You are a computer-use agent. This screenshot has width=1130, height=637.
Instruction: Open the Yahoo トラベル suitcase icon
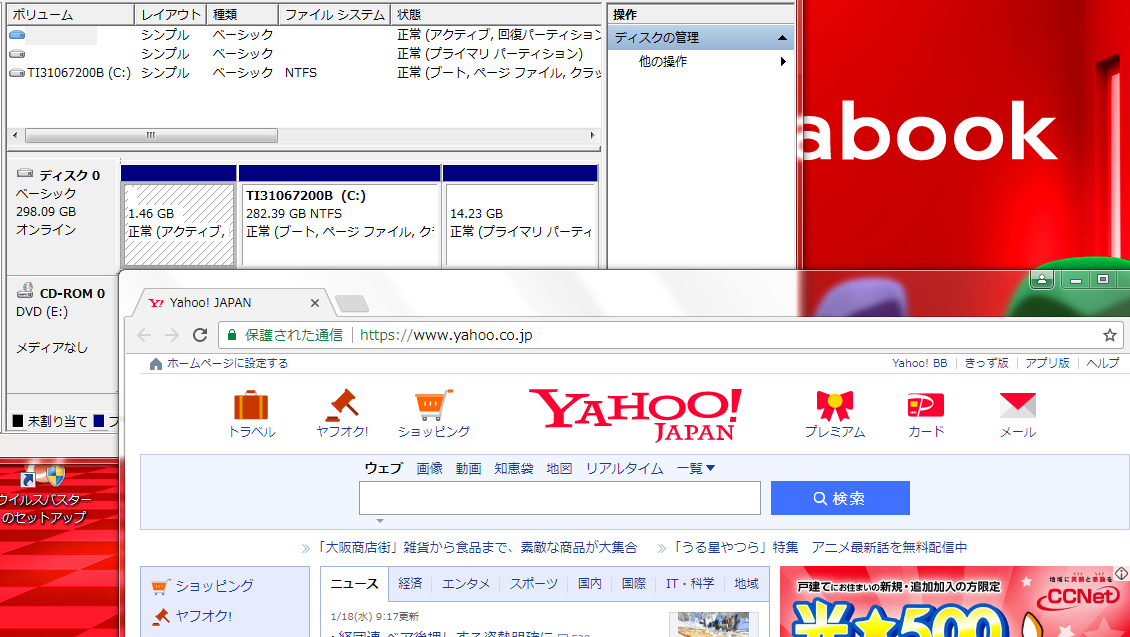point(251,405)
